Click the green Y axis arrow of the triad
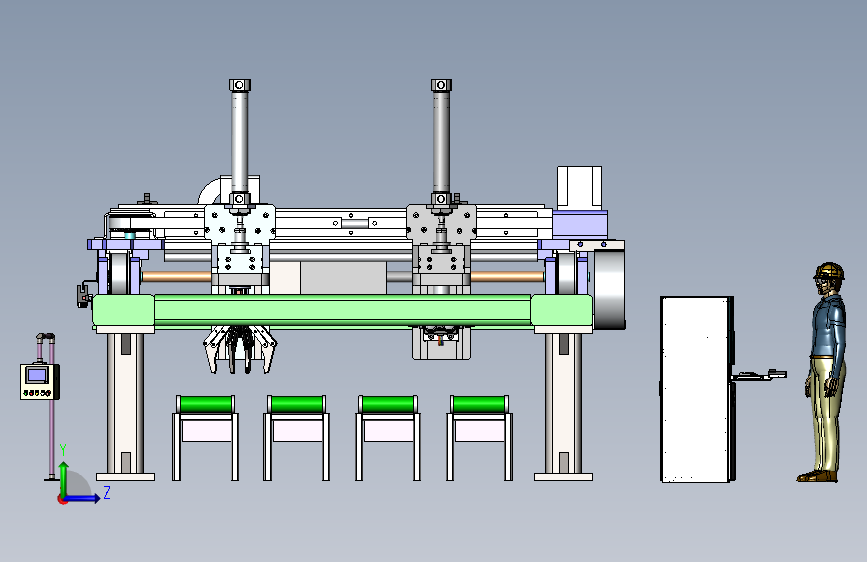The width and height of the screenshot is (867, 562). (64, 479)
